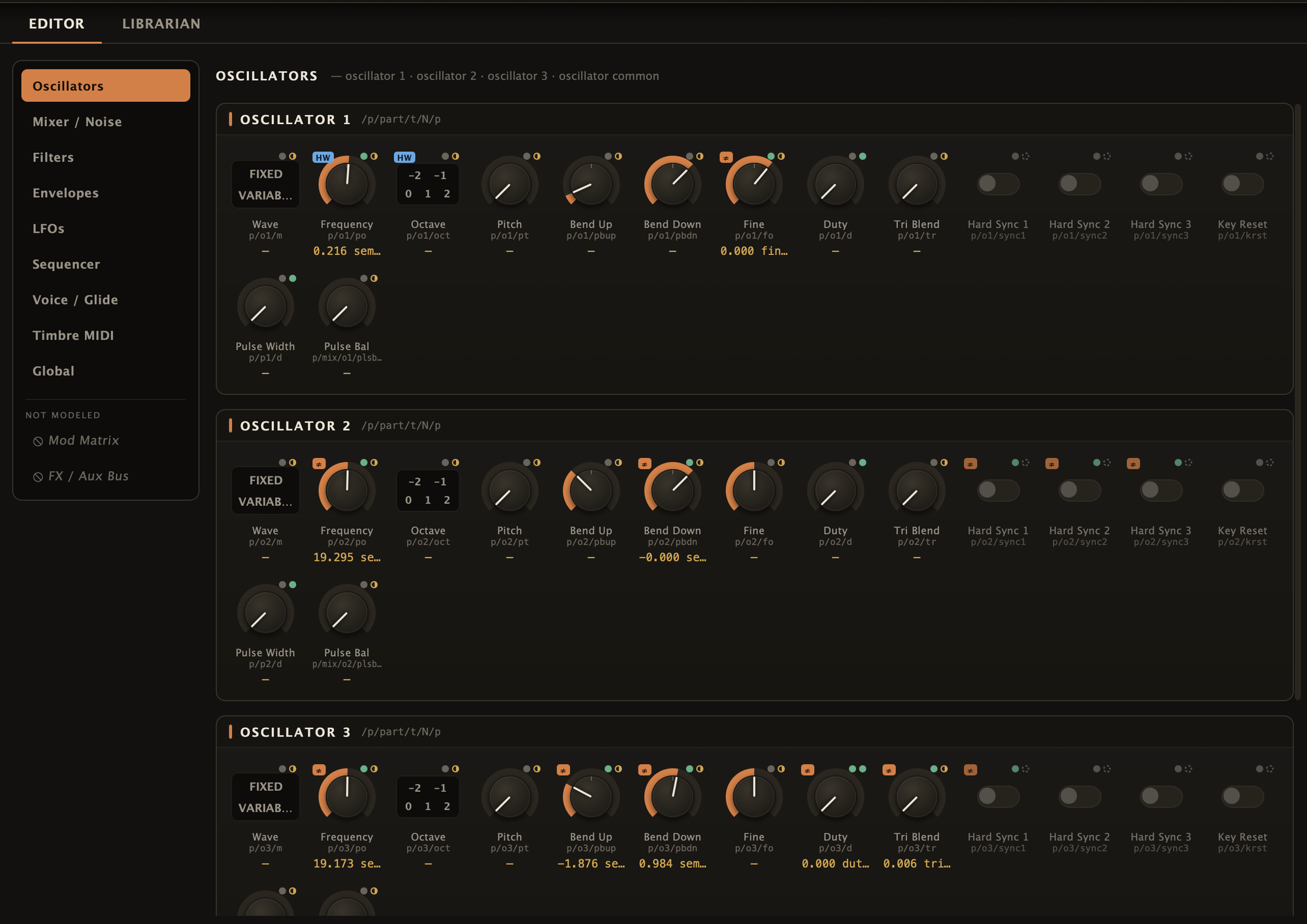This screenshot has width=1307, height=924.
Task: Click the half-circle icon above Oscillator 1 Pitch
Action: (537, 156)
